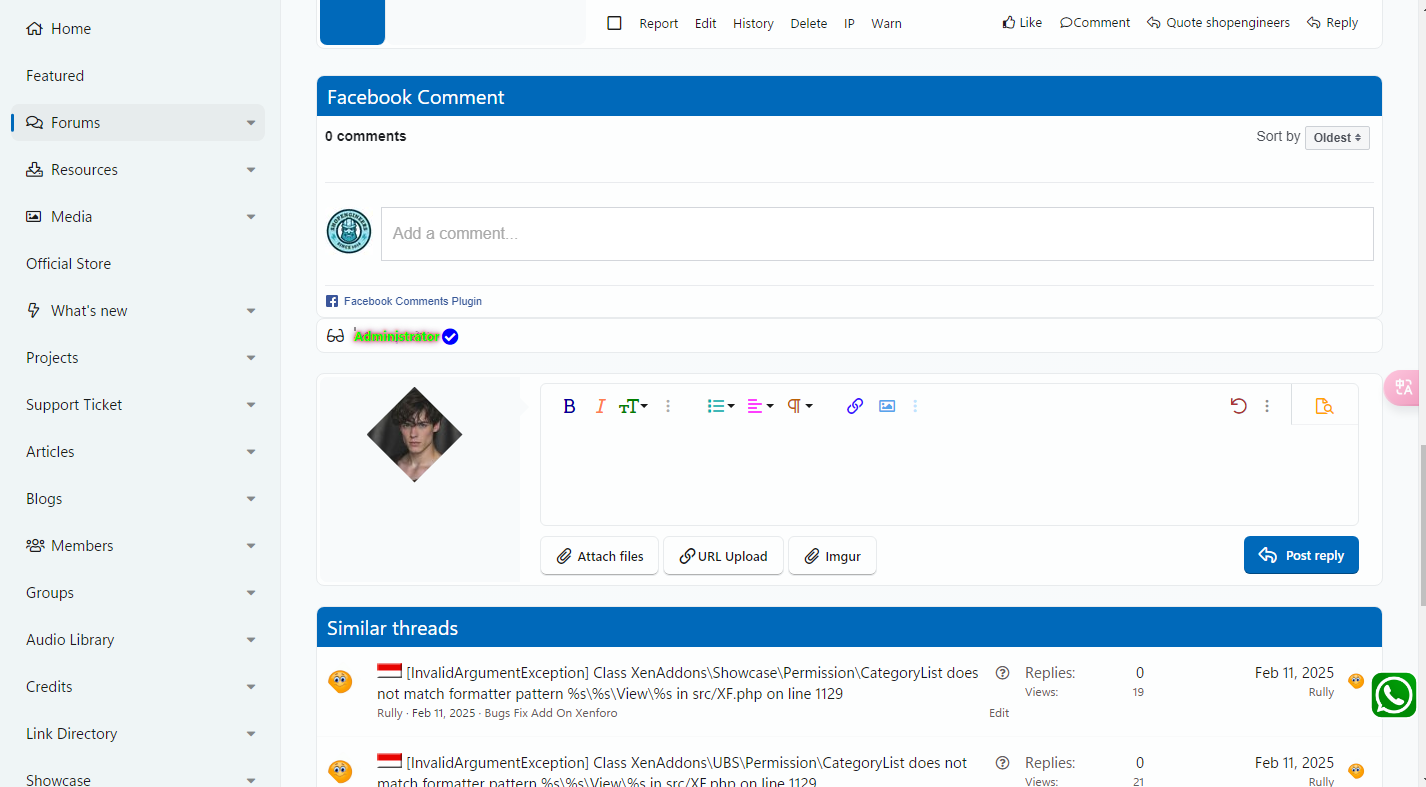This screenshot has width=1426, height=787.
Task: Click the Add a comment field
Action: click(x=877, y=234)
